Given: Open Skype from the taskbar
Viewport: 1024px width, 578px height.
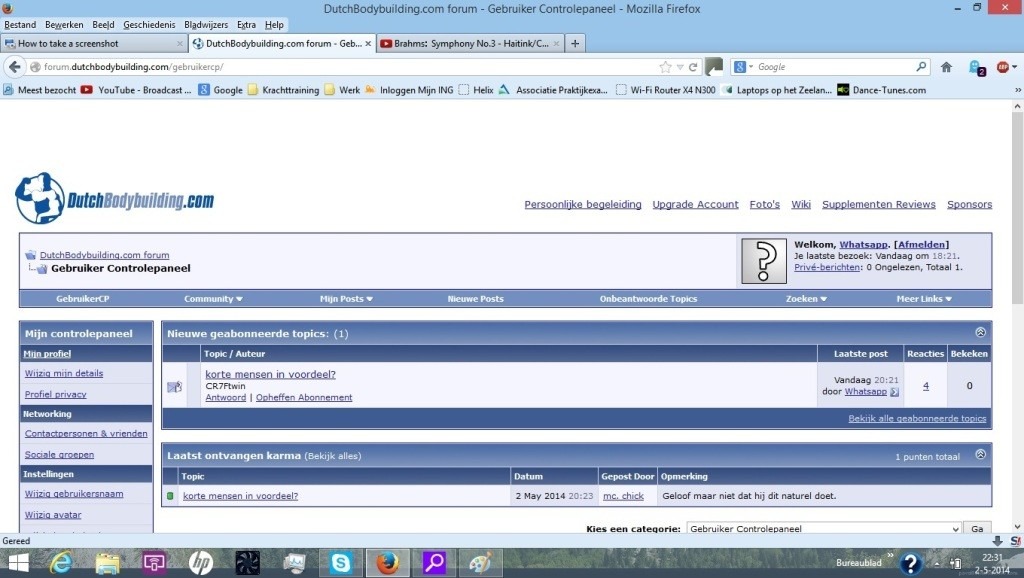Looking at the screenshot, I should 341,563.
